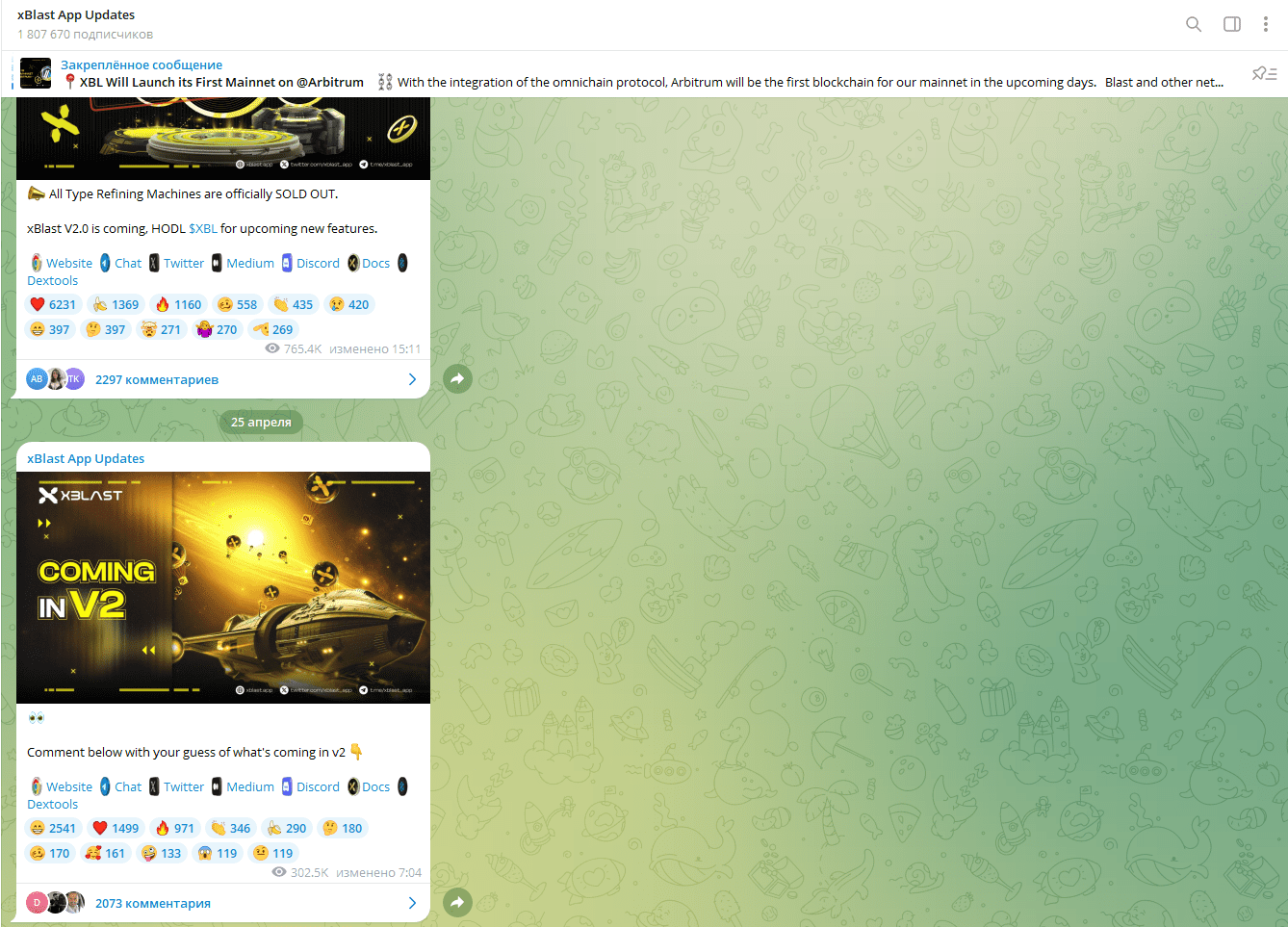Click the изменено 15:11 edited timestamp
The image size is (1288, 927).
(375, 348)
